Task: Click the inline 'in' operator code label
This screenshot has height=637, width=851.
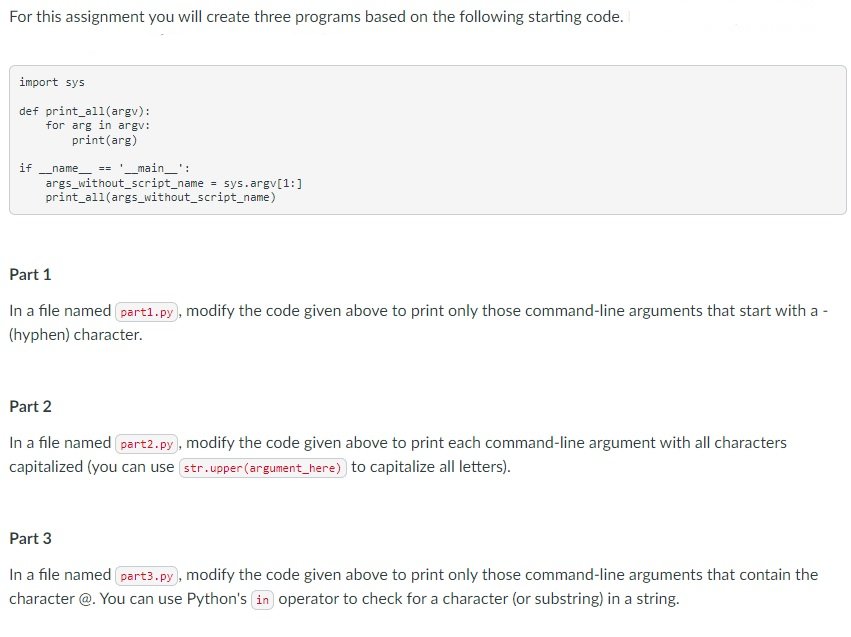Action: (263, 600)
